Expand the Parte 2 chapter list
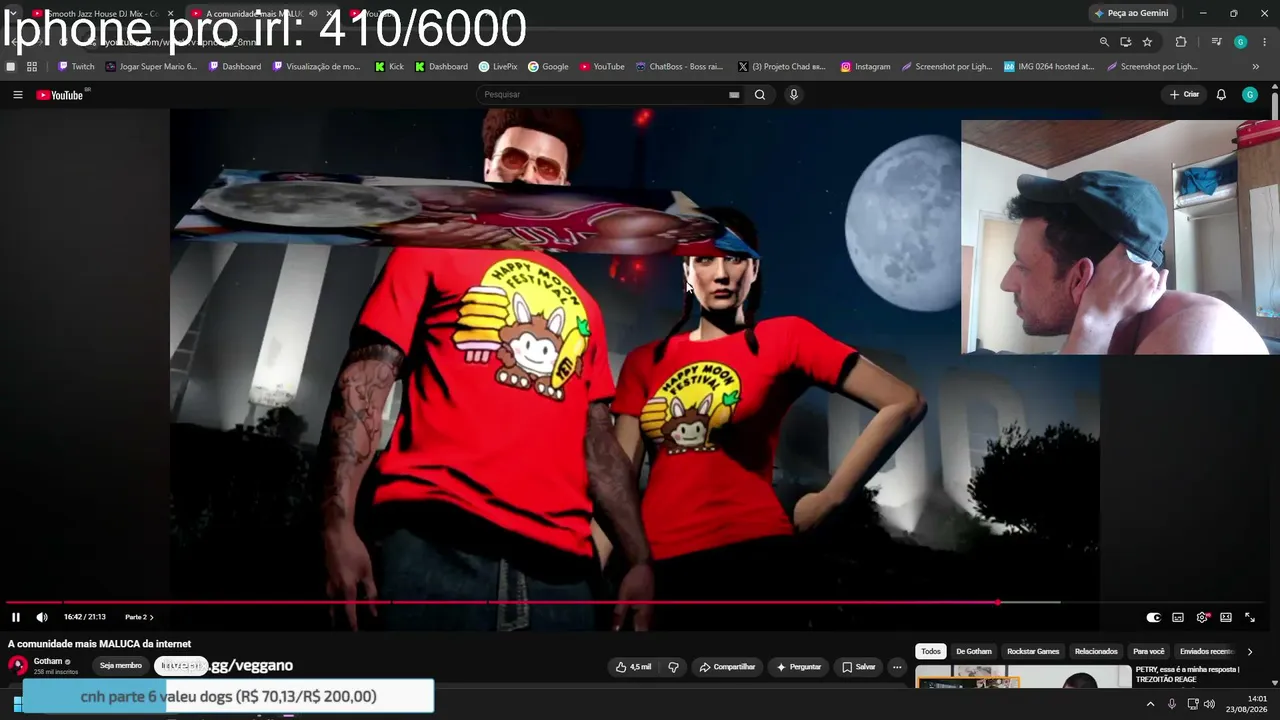 pyautogui.click(x=139, y=617)
